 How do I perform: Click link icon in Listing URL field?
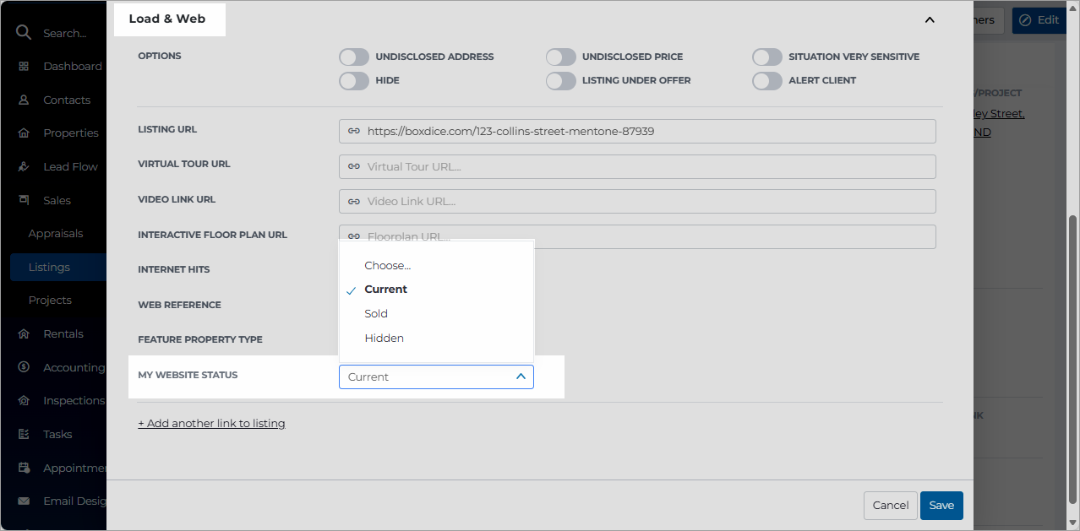pos(353,131)
